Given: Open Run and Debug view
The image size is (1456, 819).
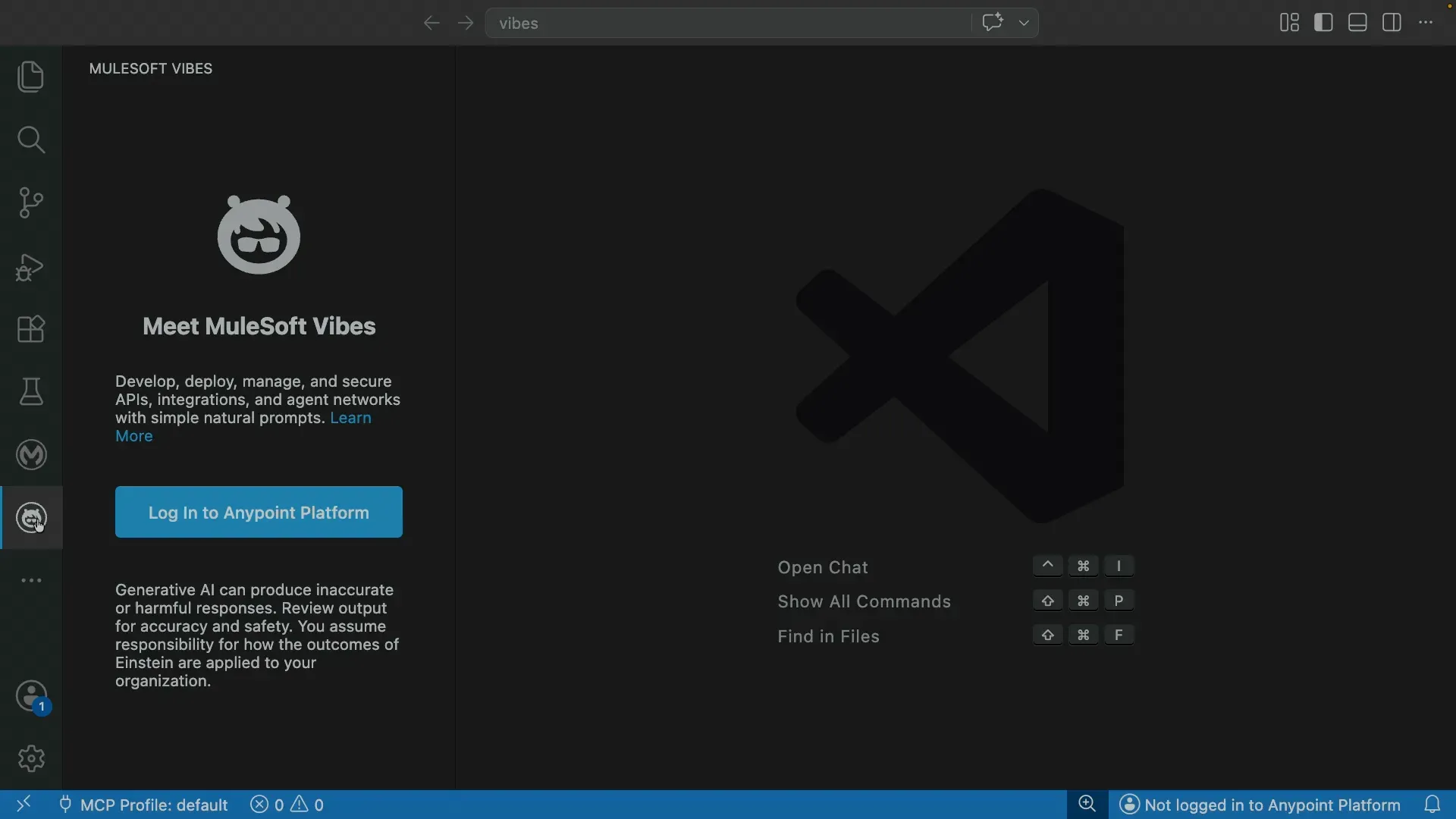Looking at the screenshot, I should 31,266.
